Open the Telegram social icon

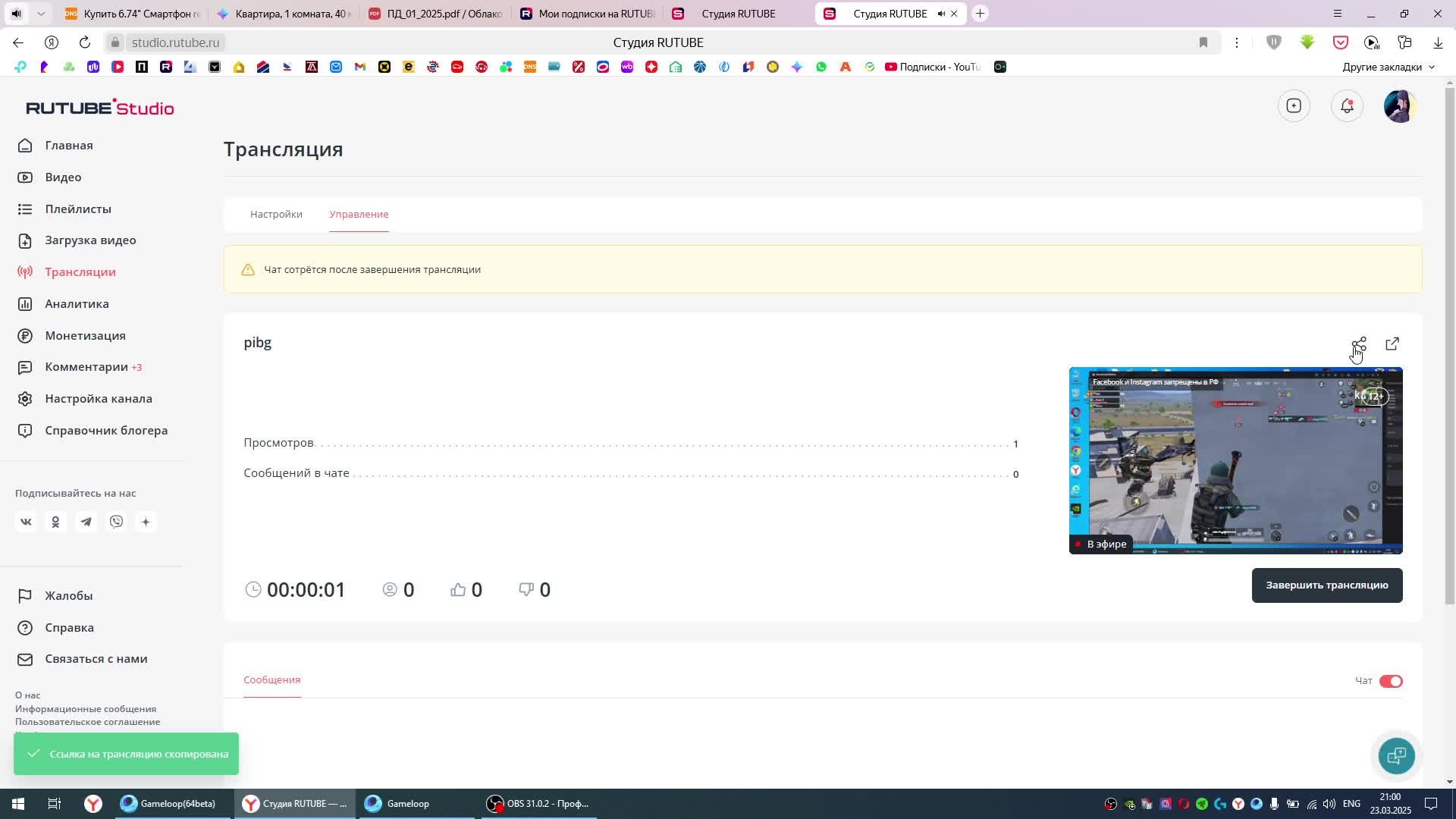pyautogui.click(x=86, y=522)
